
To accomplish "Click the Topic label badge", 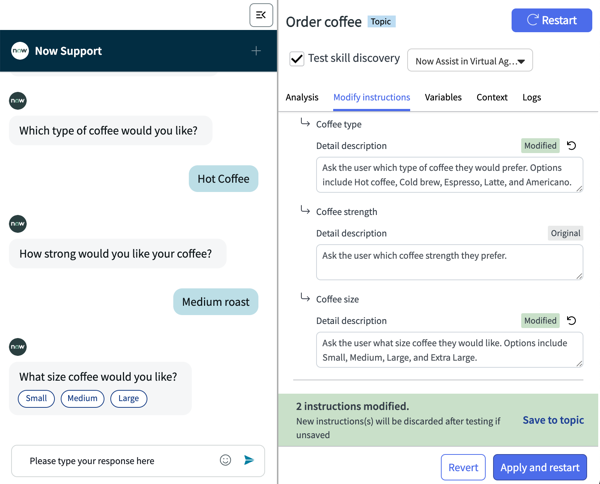I will click(381, 21).
